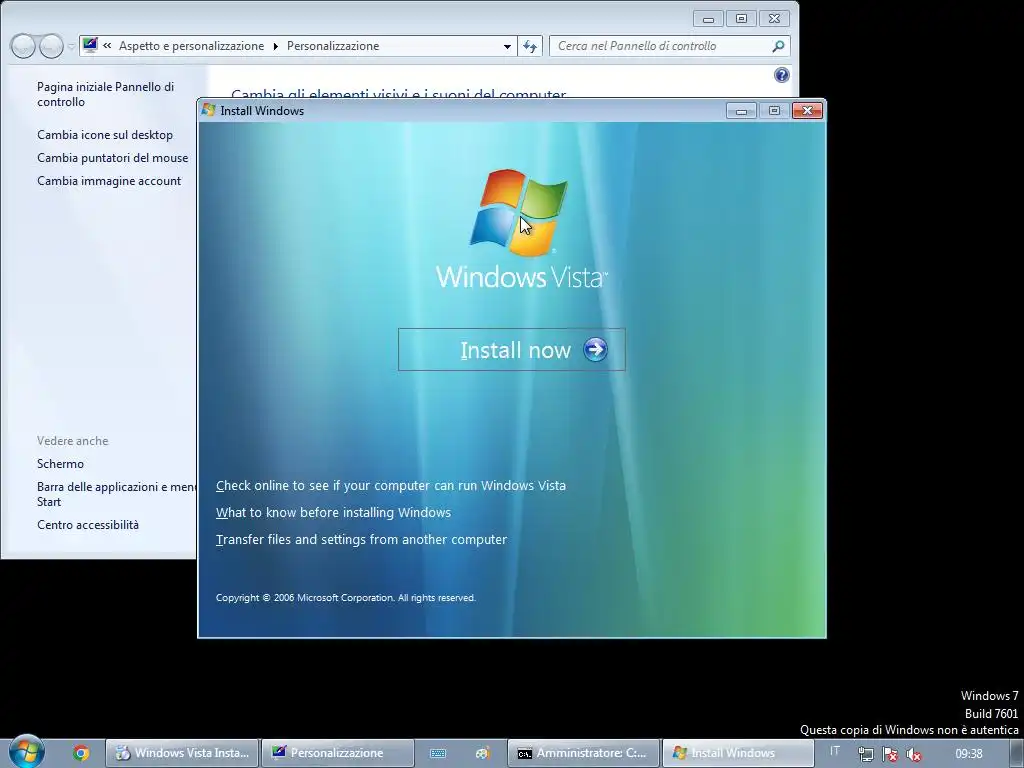Click the magnifier search icon in control panel
Image resolution: width=1024 pixels, height=768 pixels.
(x=778, y=46)
